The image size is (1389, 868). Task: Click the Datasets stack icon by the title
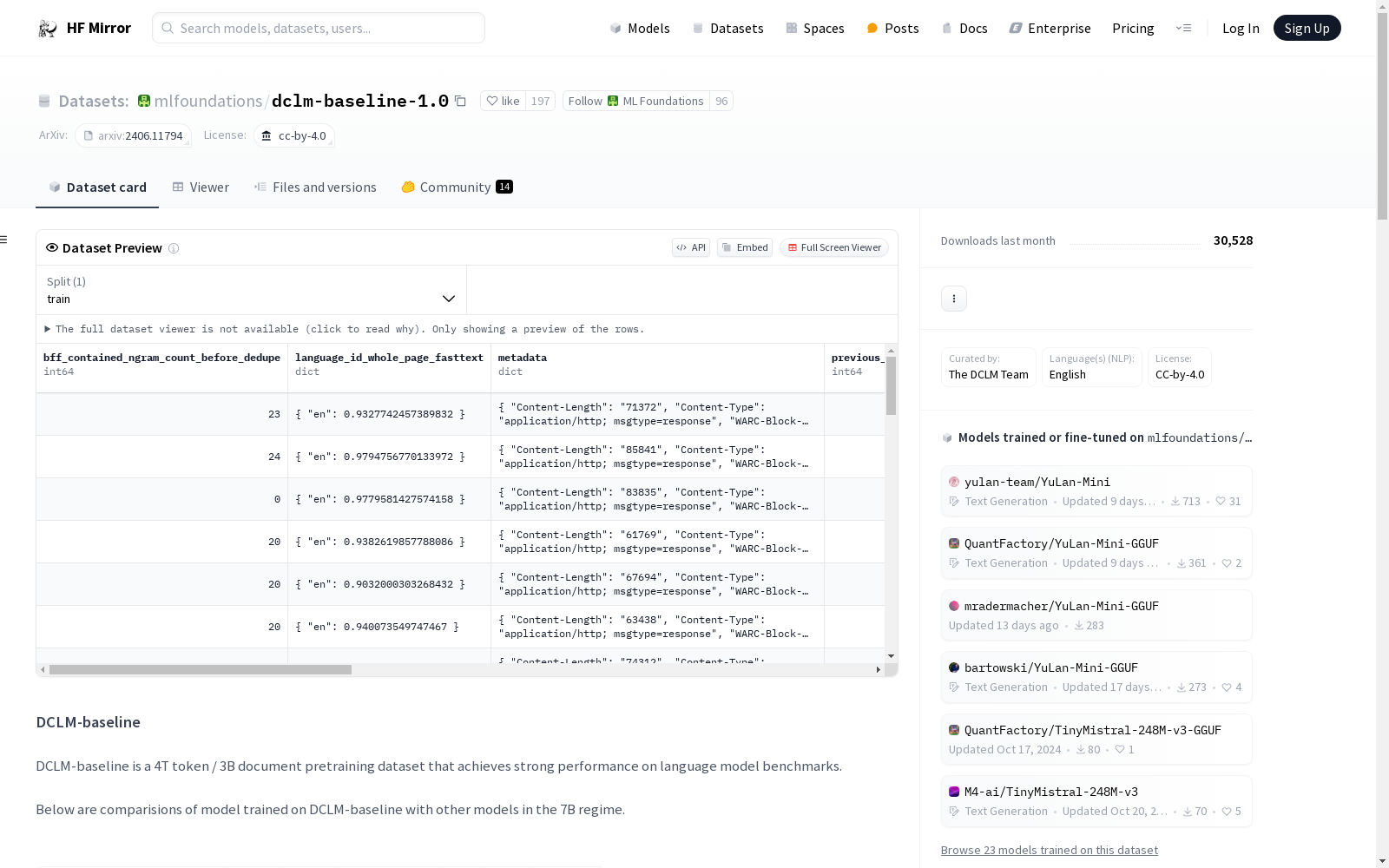pyautogui.click(x=44, y=102)
